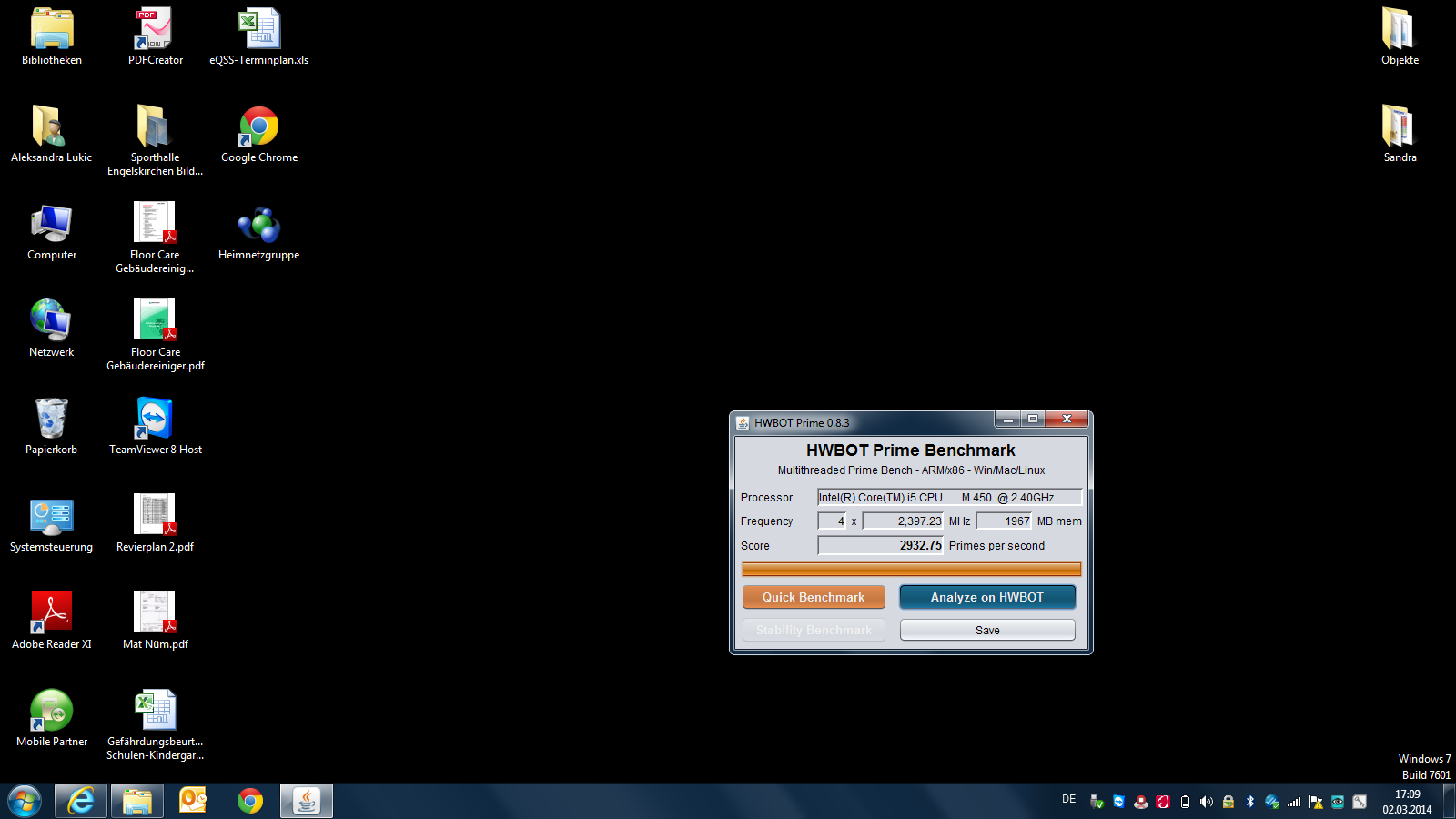Click the safely remove hardware tray icon
This screenshot has height=819, width=1456.
coord(1097,802)
